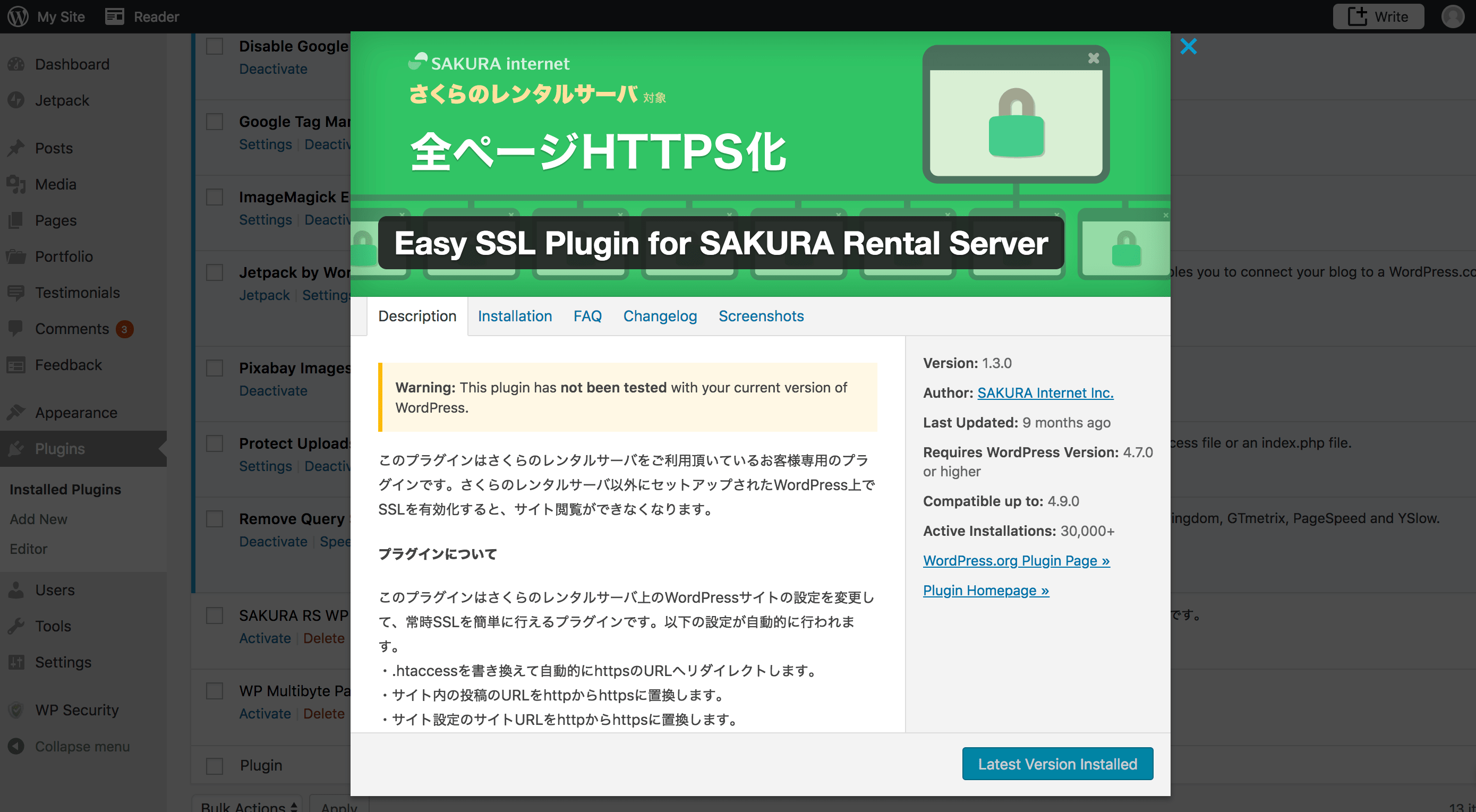This screenshot has height=812, width=1476.
Task: Click the Comments bubble icon
Action: pos(16,328)
